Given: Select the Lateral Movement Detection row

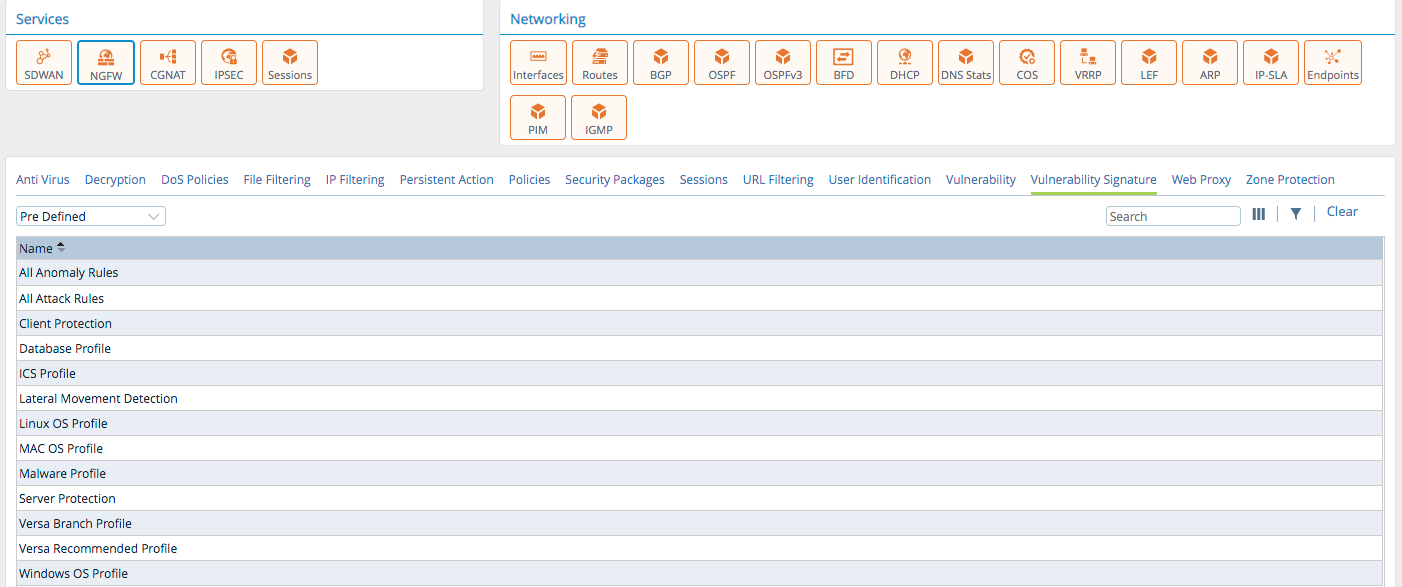Looking at the screenshot, I should (98, 398).
